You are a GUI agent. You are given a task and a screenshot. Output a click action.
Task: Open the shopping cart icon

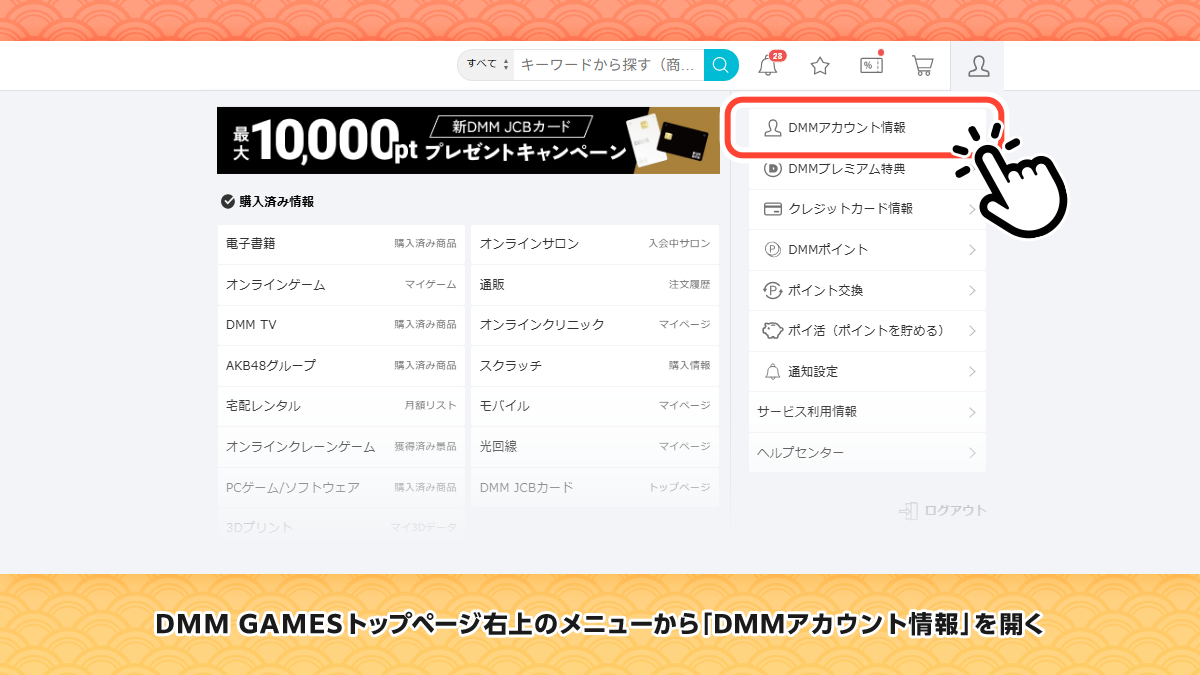(x=923, y=66)
